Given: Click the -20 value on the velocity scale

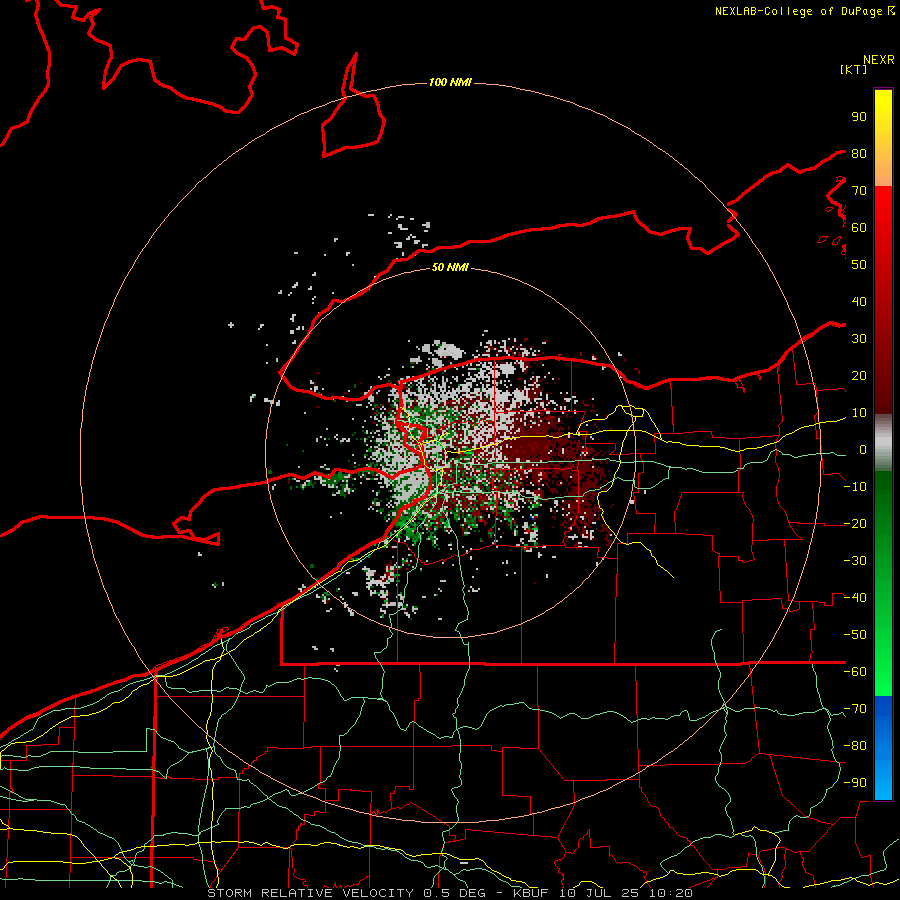Looking at the screenshot, I should click(x=855, y=524).
